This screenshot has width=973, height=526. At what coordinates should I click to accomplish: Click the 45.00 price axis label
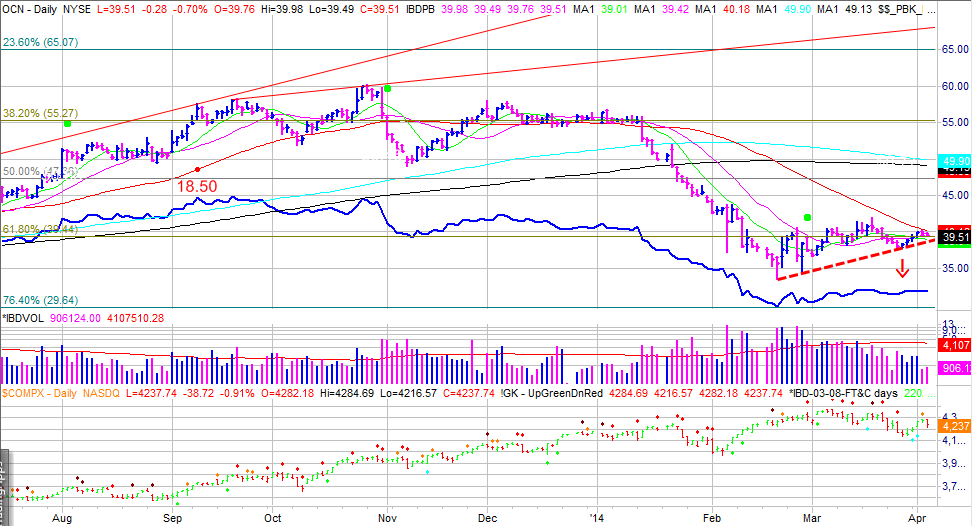click(x=956, y=195)
